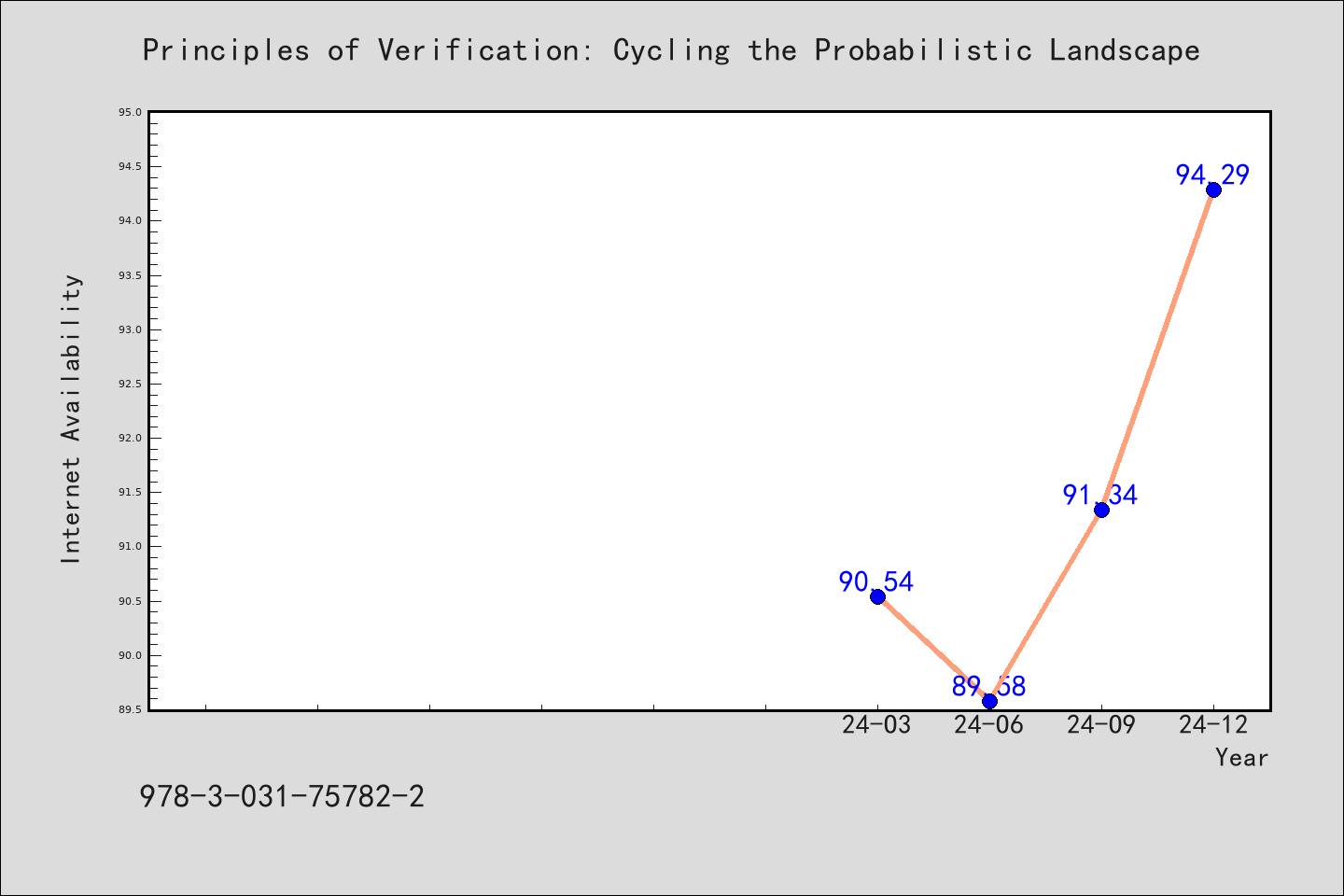Select the 94.29 value label
Viewport: 1344px width, 896px height.
1212,175
